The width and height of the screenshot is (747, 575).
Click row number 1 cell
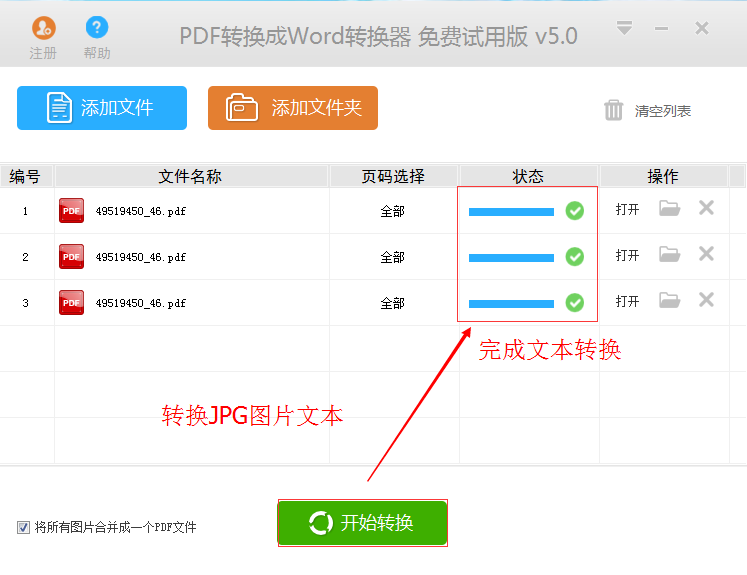pyautogui.click(x=26, y=211)
